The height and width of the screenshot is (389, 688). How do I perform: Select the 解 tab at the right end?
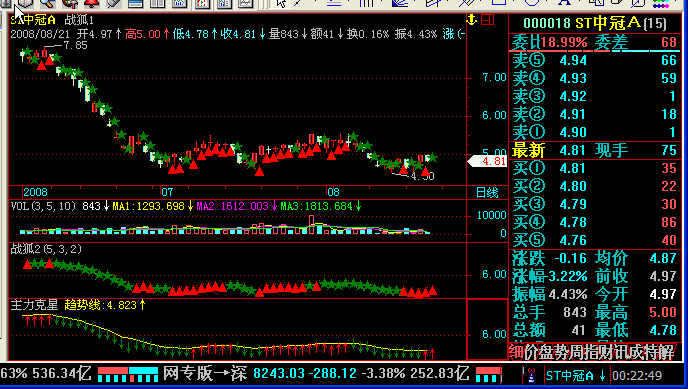[666, 352]
